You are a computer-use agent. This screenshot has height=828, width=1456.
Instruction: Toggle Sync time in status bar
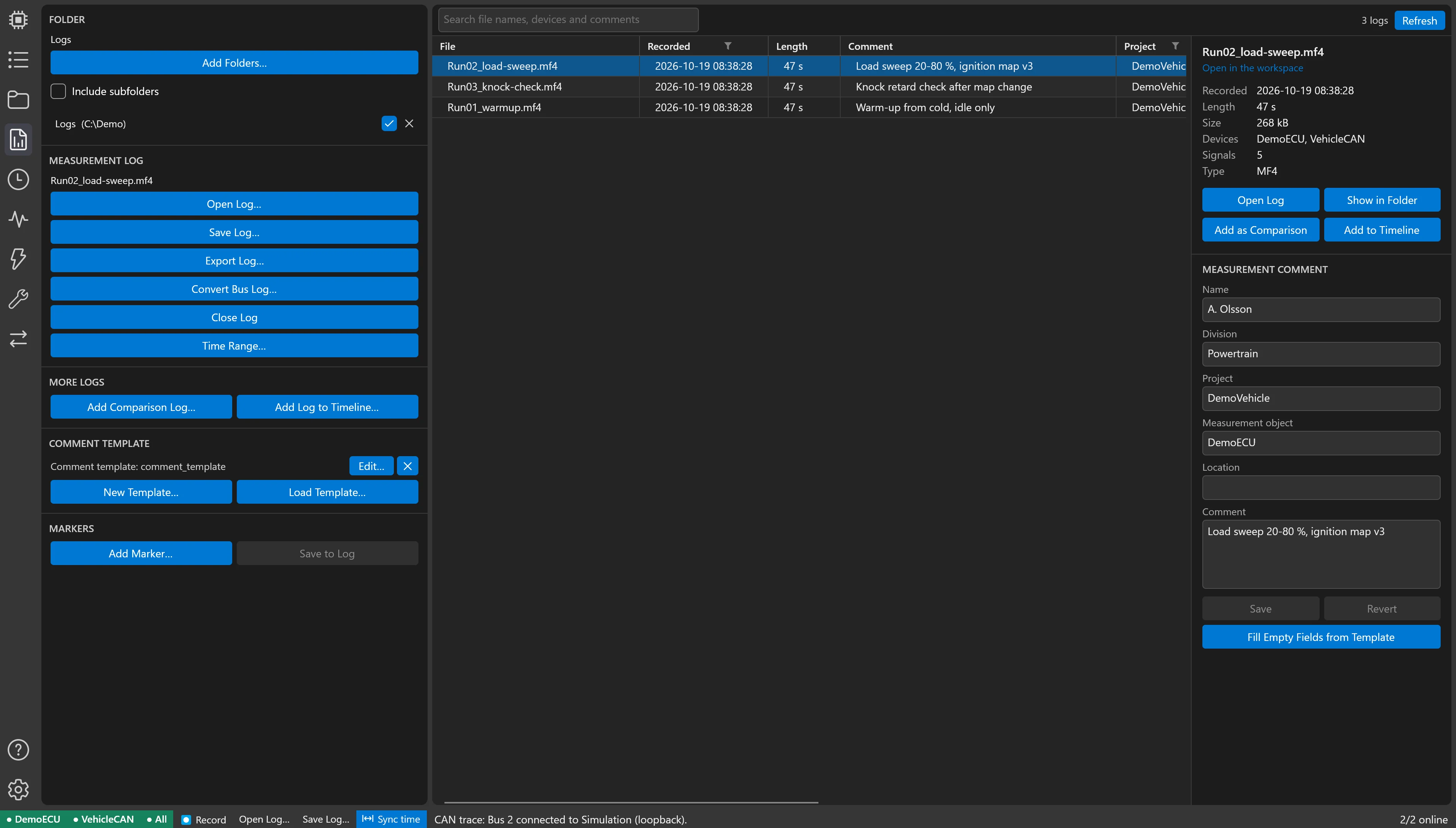pyautogui.click(x=391, y=819)
